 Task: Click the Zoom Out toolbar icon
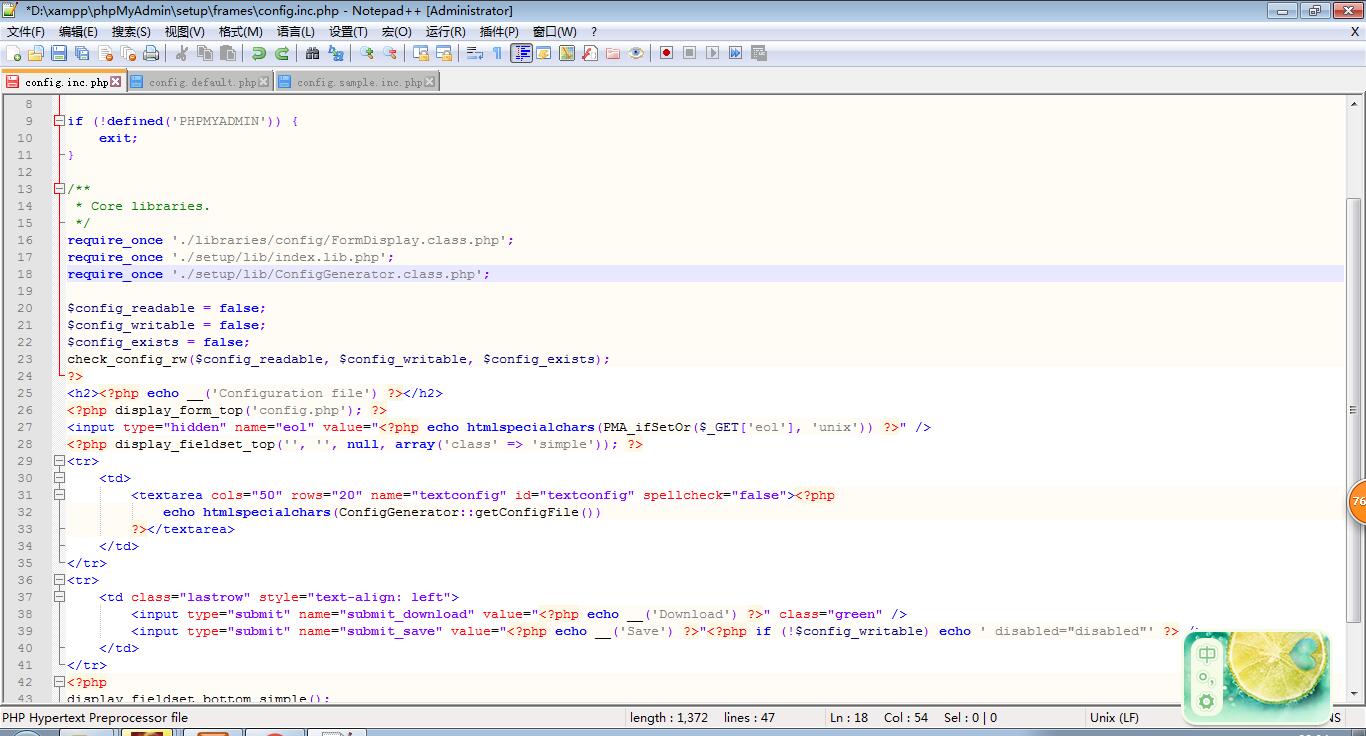click(390, 53)
